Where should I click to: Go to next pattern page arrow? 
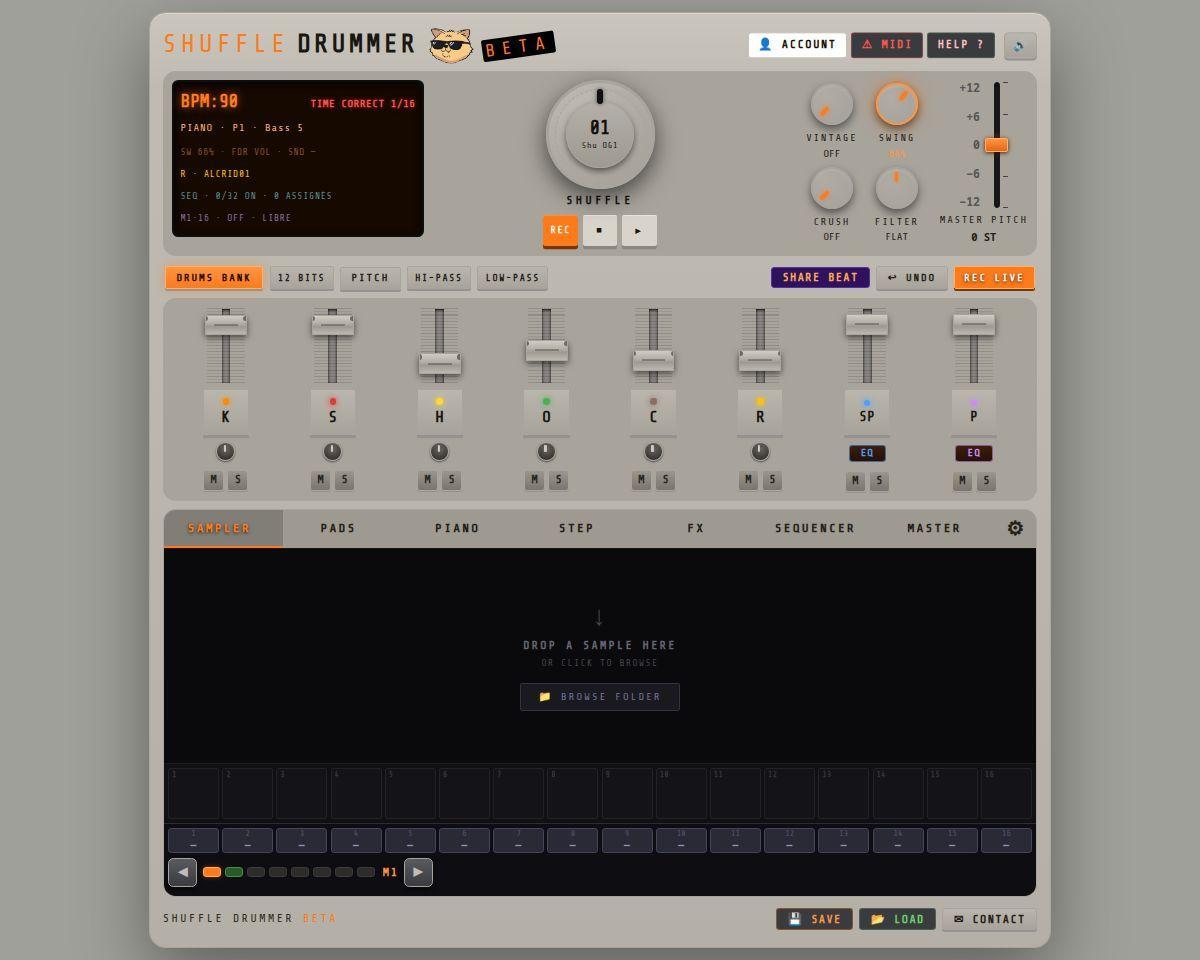418,872
